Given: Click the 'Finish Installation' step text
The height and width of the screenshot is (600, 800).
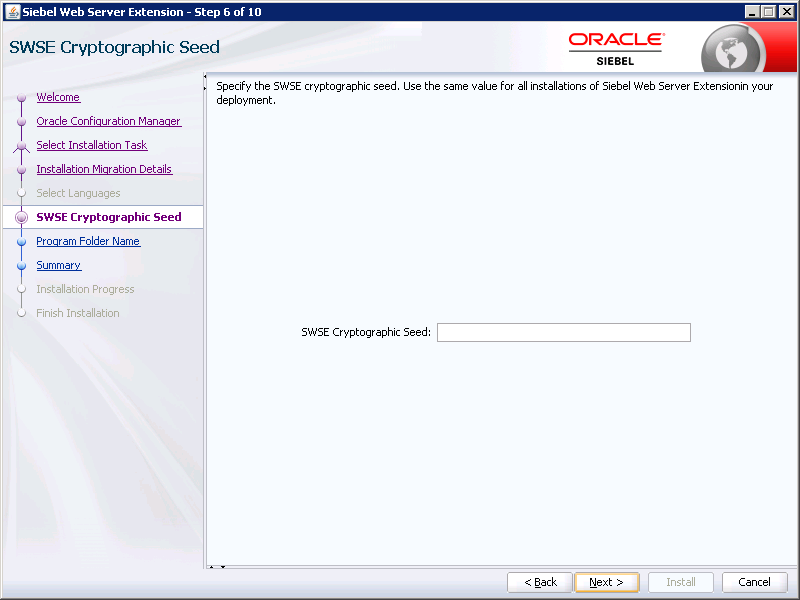Looking at the screenshot, I should [x=78, y=313].
